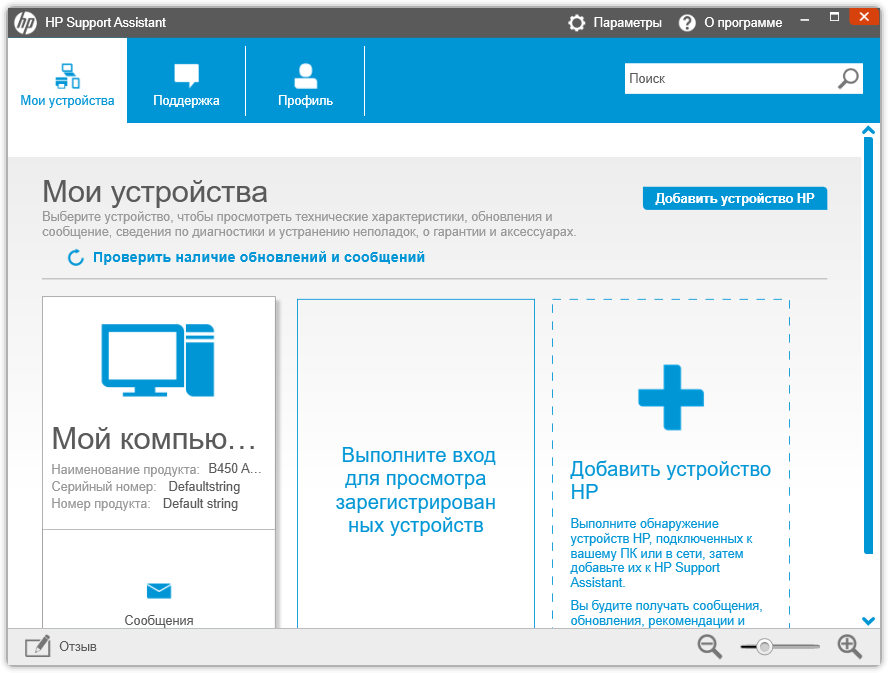Open О программе menu label
This screenshot has width=888, height=673.
point(743,23)
